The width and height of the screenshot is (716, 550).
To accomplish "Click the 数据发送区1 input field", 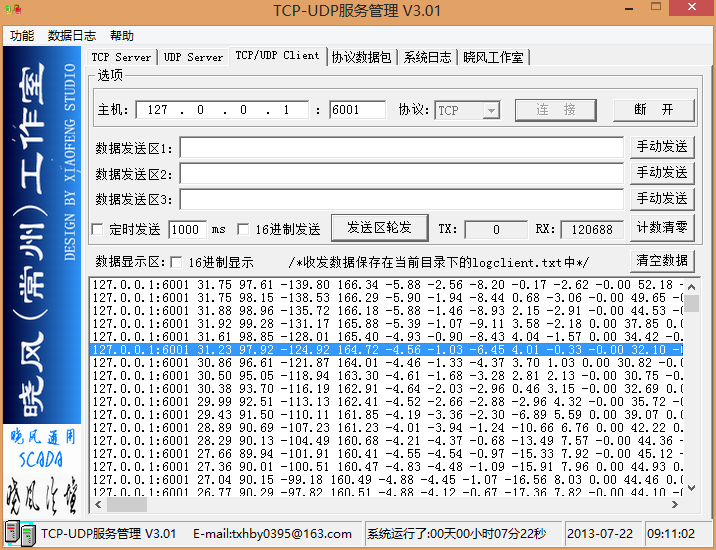I will coord(402,148).
